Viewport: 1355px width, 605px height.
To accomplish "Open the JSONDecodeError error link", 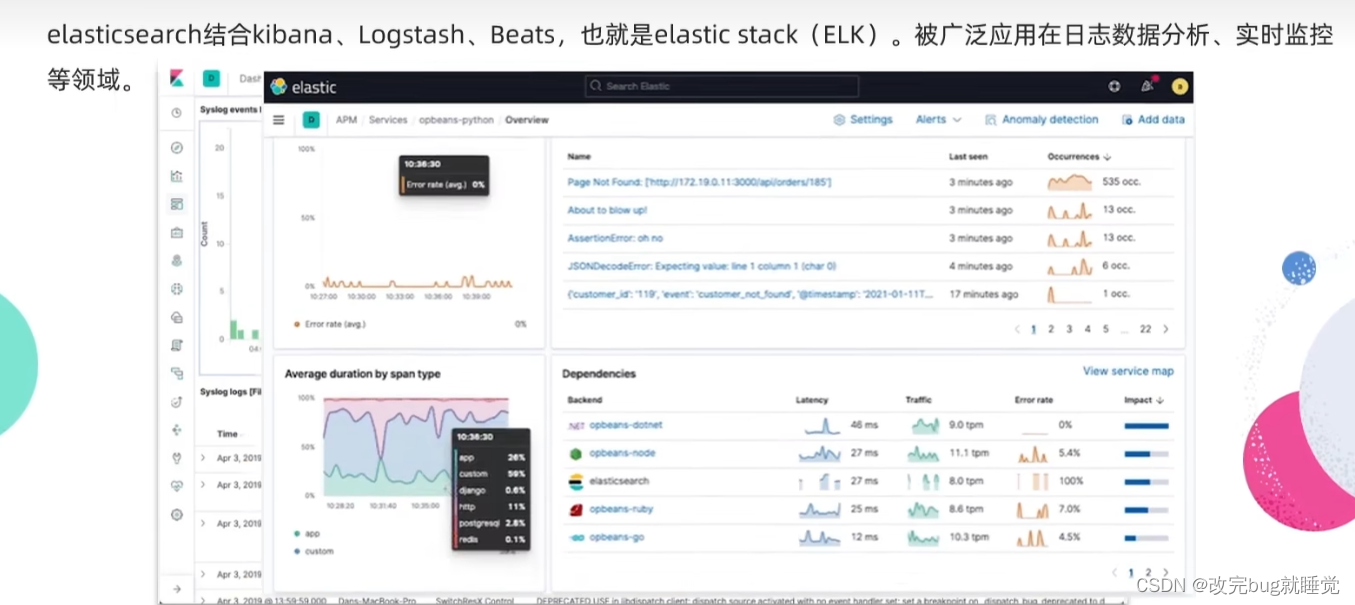I will pyautogui.click(x=701, y=266).
